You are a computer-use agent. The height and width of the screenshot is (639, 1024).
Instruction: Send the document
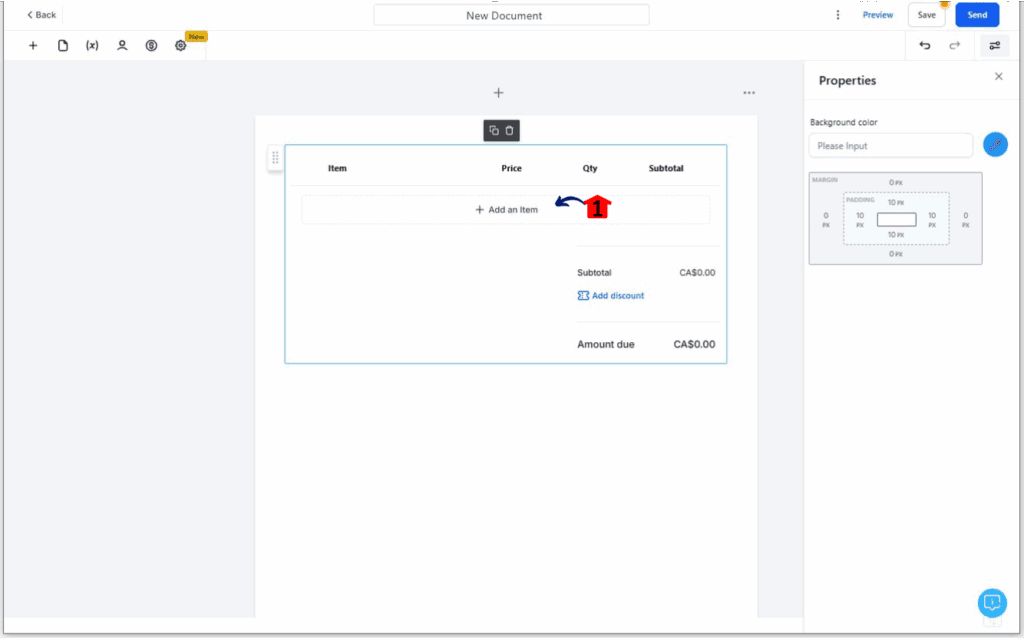(977, 14)
